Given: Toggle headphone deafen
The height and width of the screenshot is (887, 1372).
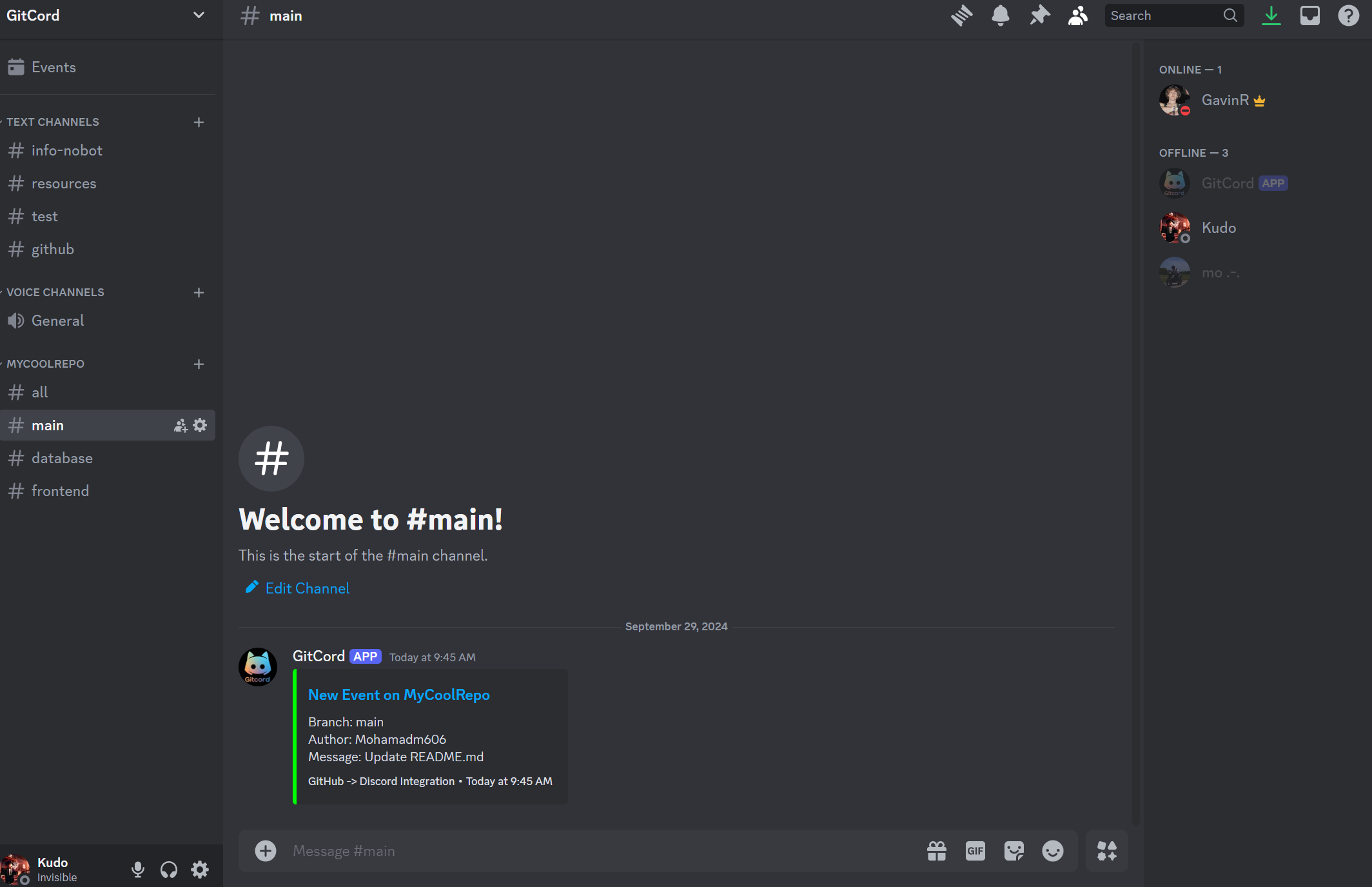Looking at the screenshot, I should [168, 870].
